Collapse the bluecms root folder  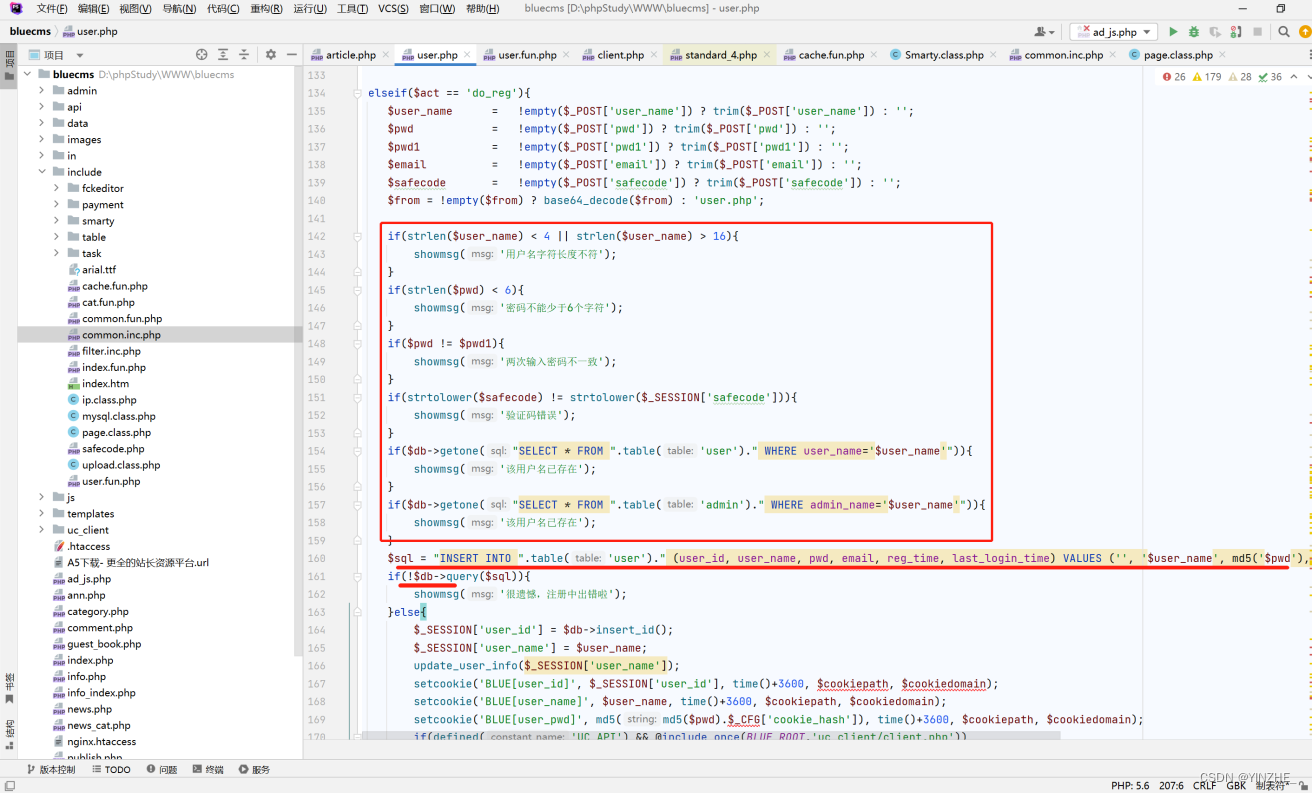tap(27, 74)
